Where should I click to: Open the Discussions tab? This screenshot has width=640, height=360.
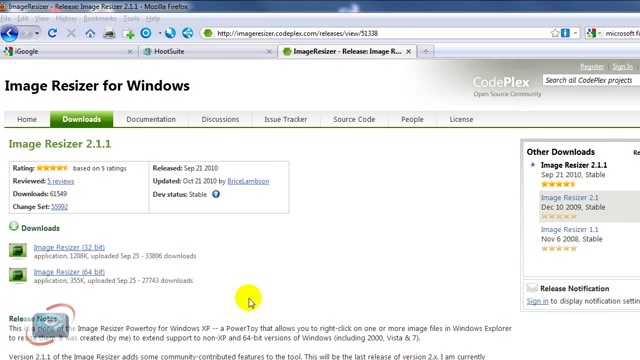pyautogui.click(x=220, y=119)
